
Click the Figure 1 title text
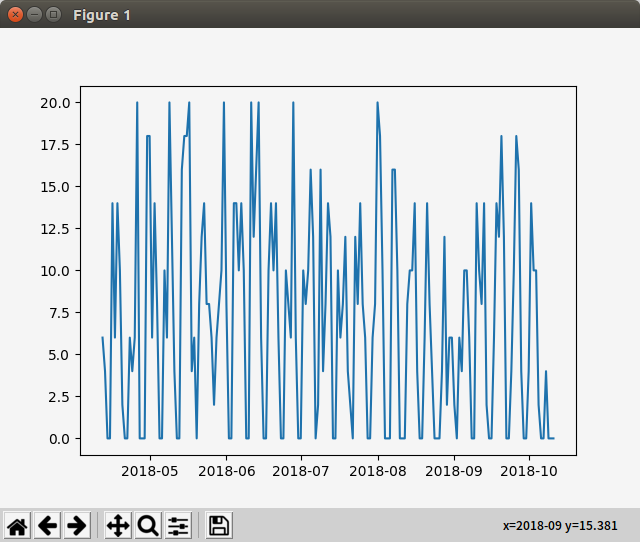101,15
